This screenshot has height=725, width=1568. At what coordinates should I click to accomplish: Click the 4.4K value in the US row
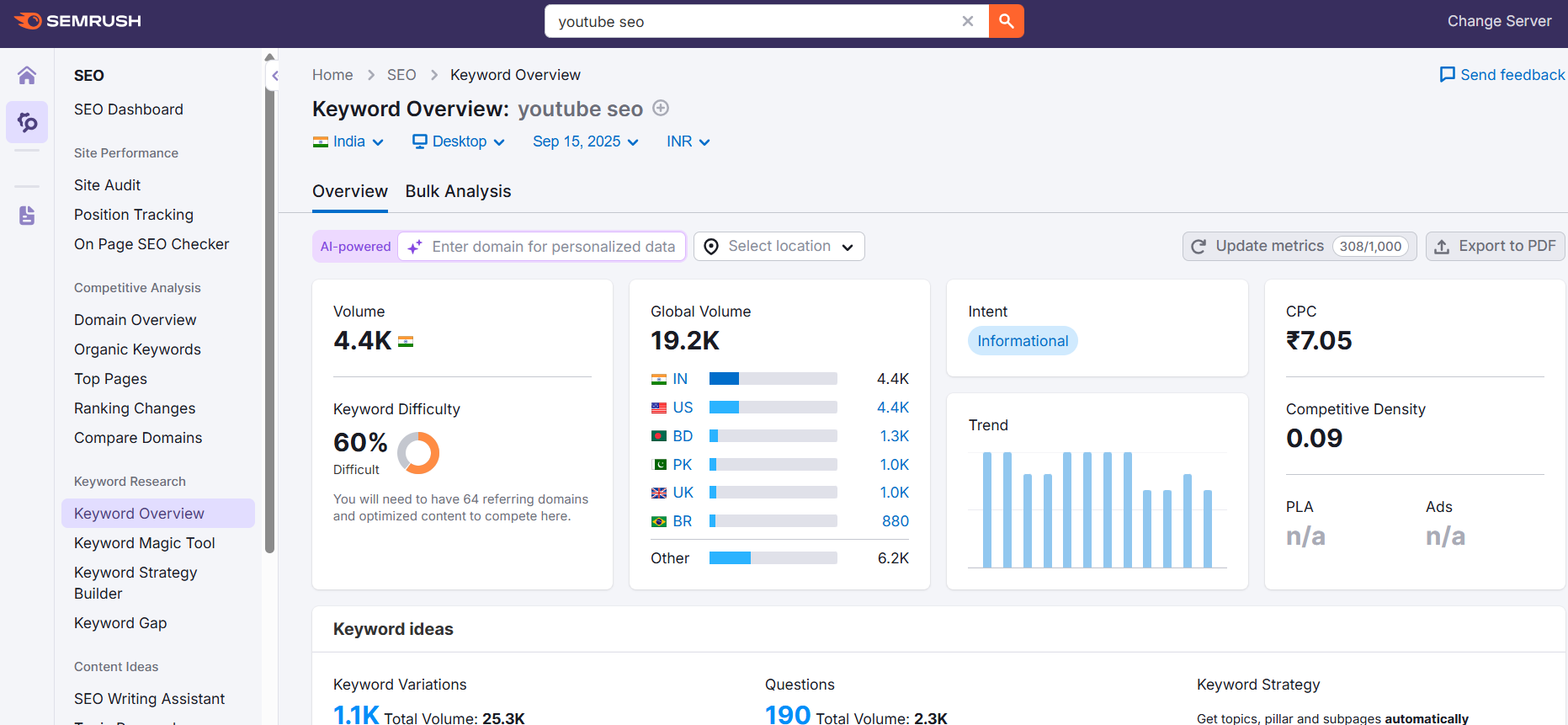pyautogui.click(x=893, y=408)
